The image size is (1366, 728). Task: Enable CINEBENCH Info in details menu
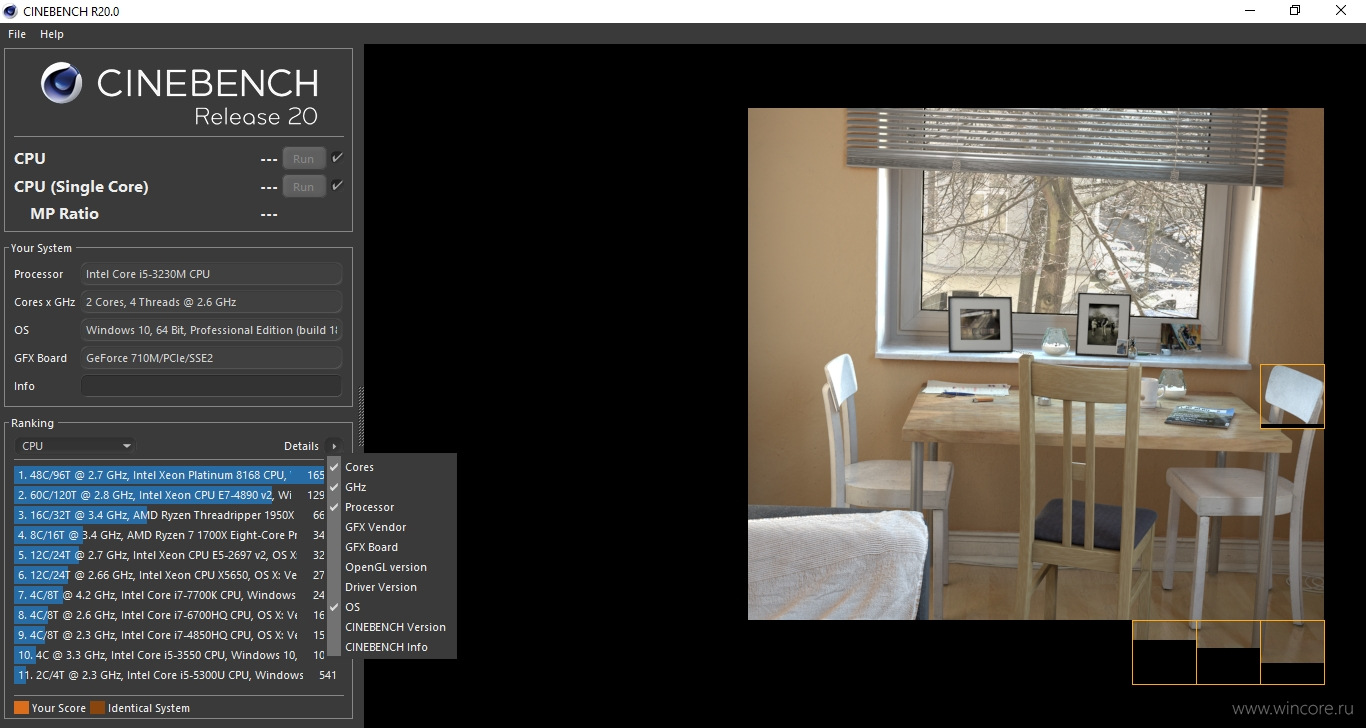pos(391,647)
